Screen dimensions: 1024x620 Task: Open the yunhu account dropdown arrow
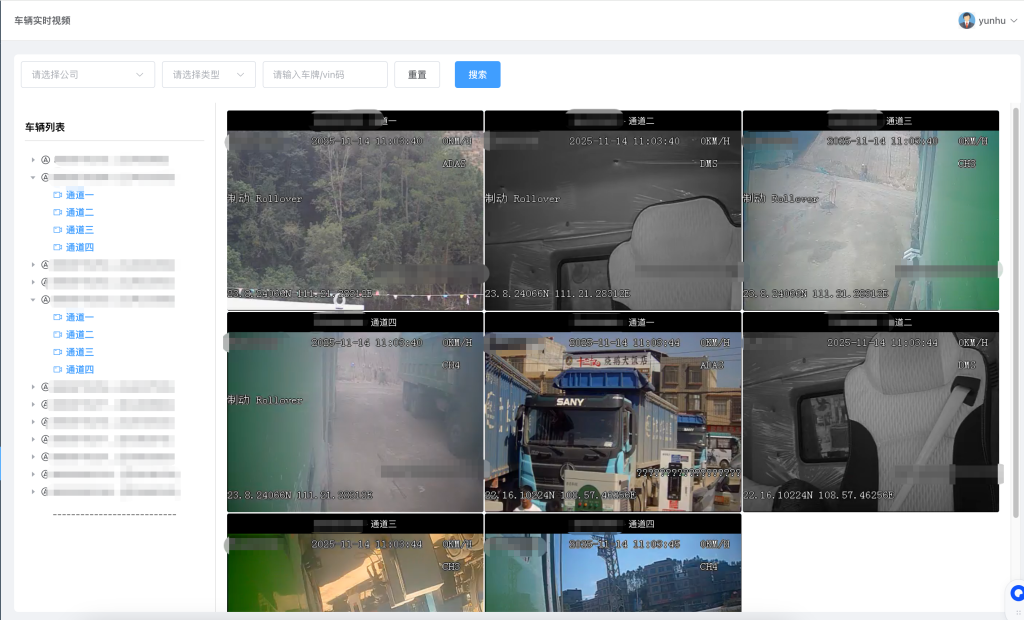1013,21
